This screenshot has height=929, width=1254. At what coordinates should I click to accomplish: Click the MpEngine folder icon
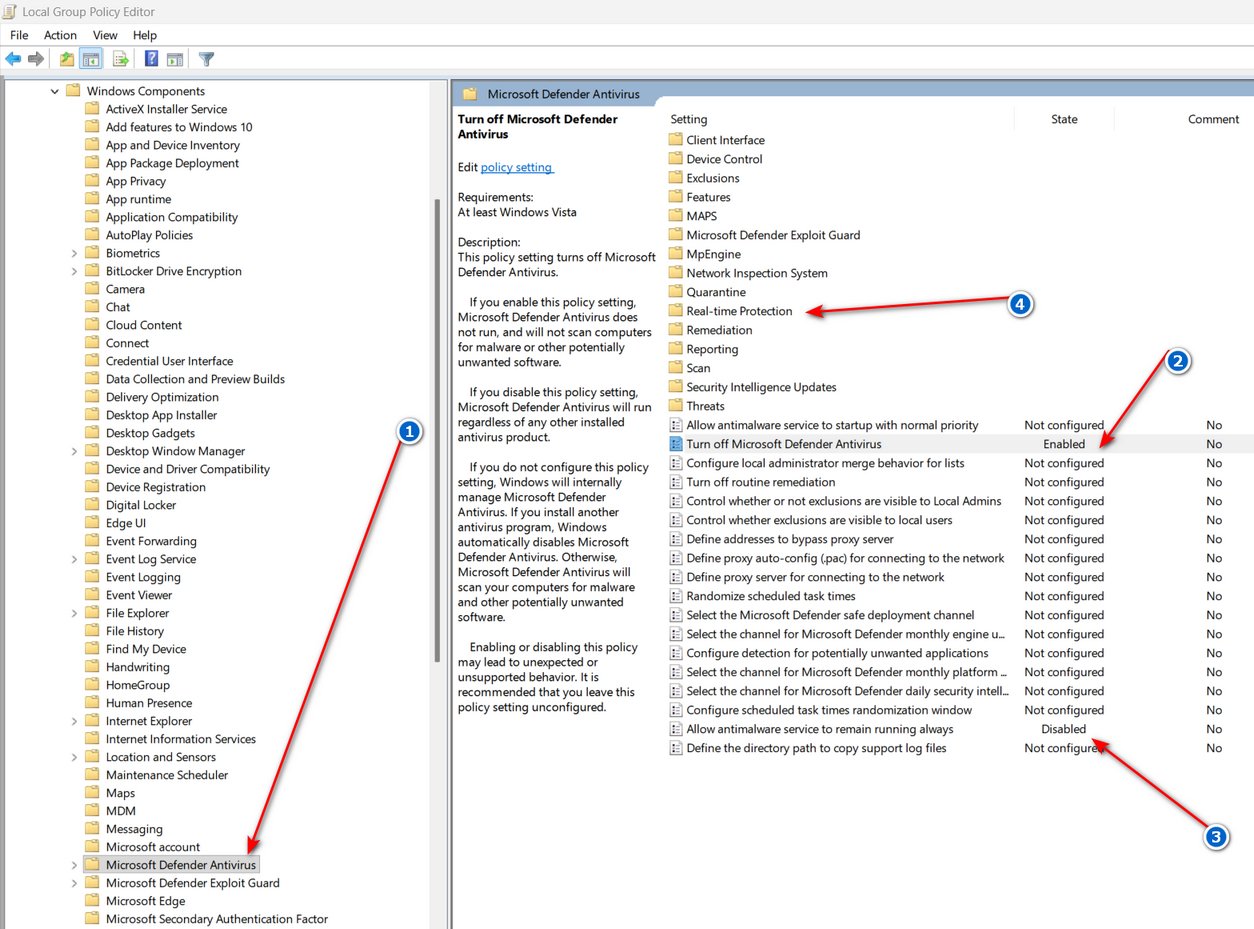(x=676, y=254)
